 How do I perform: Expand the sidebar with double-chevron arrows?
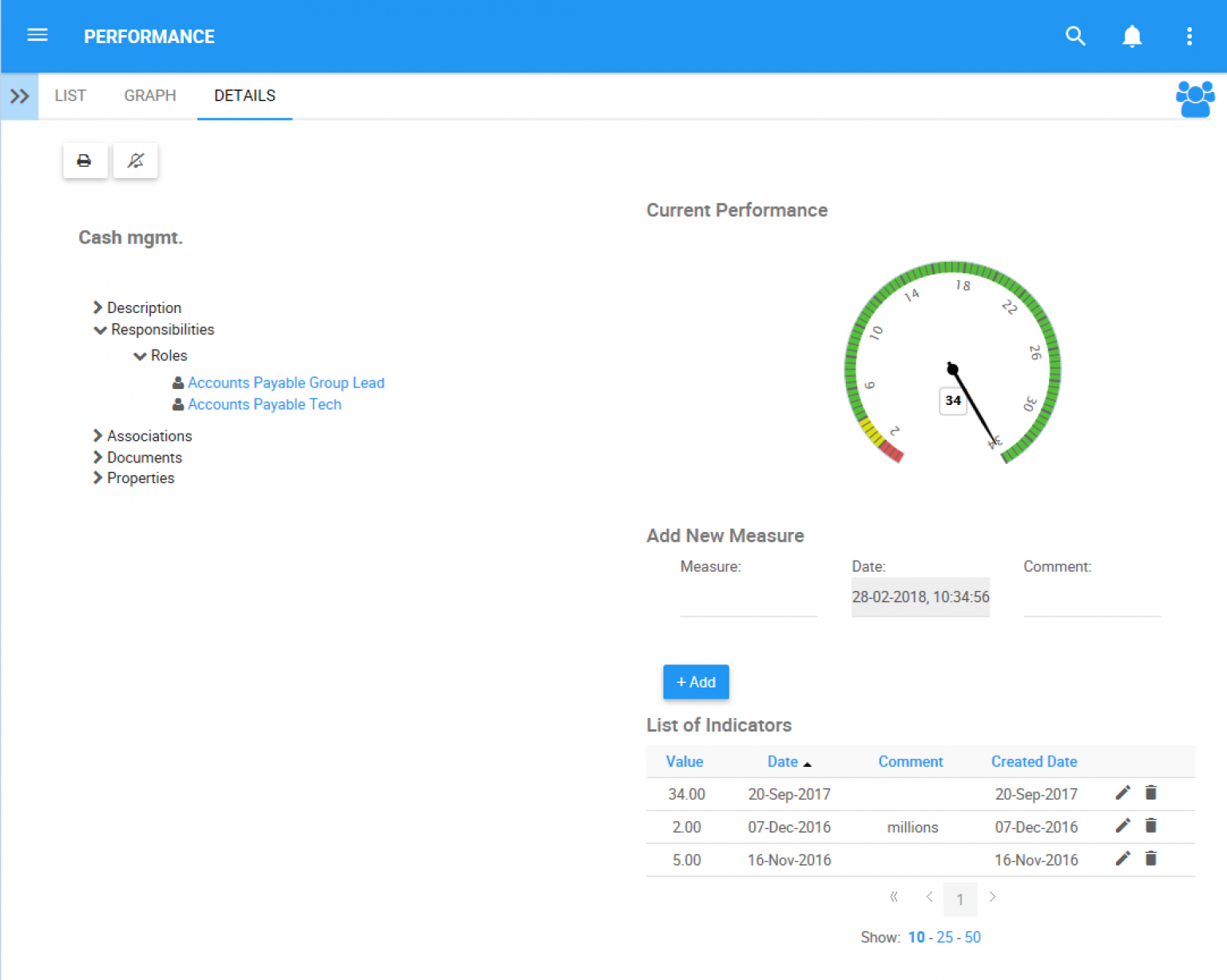(18, 96)
